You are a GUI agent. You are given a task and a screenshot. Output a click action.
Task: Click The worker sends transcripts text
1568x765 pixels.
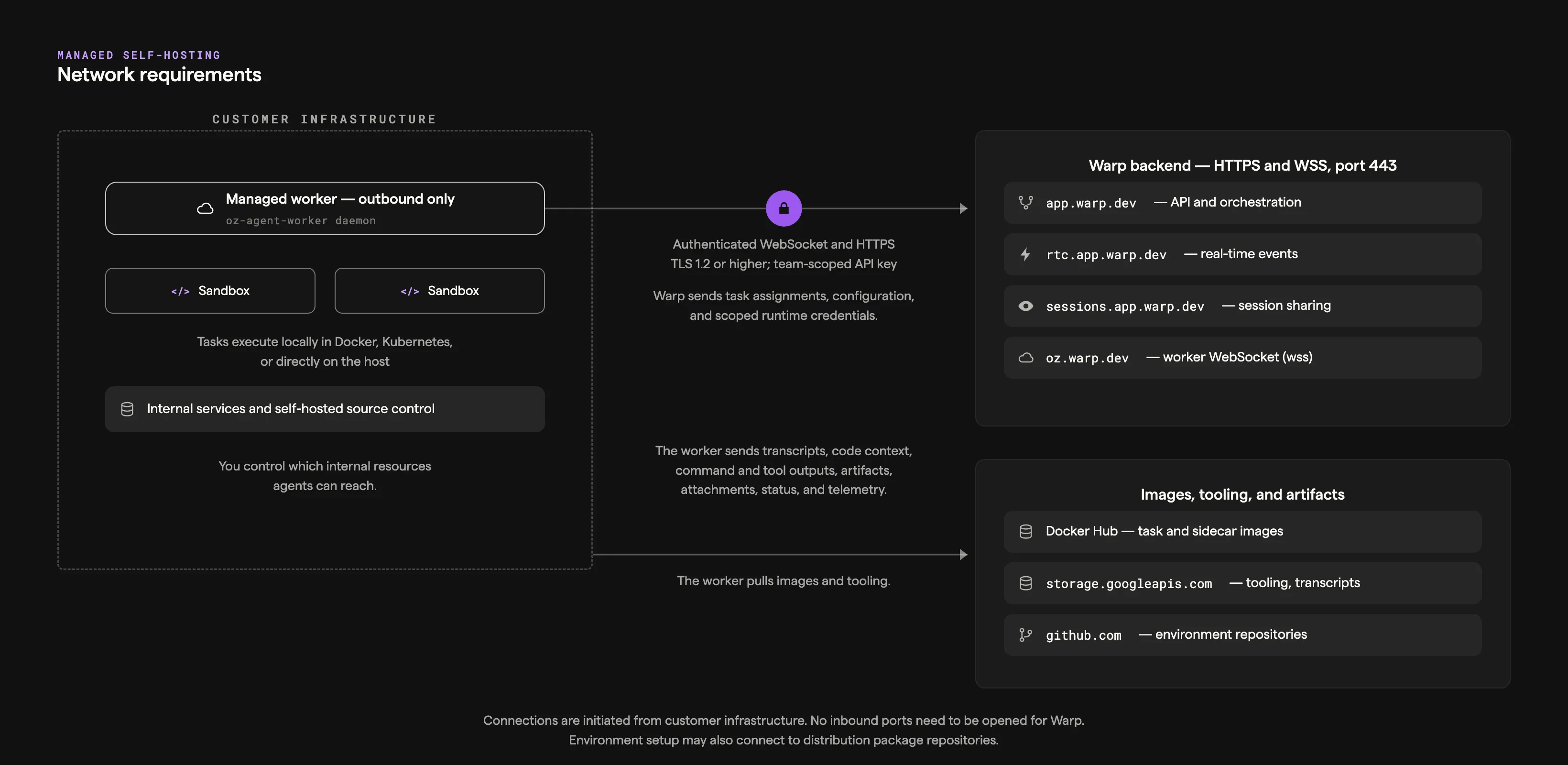pos(784,470)
